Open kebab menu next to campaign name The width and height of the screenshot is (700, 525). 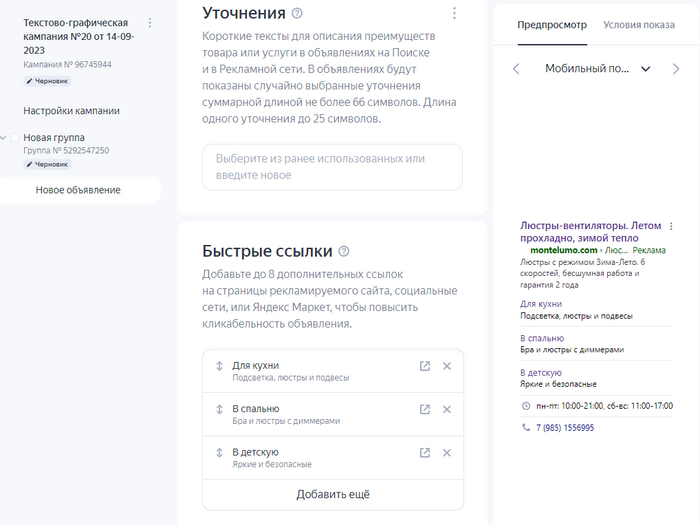pyautogui.click(x=150, y=22)
